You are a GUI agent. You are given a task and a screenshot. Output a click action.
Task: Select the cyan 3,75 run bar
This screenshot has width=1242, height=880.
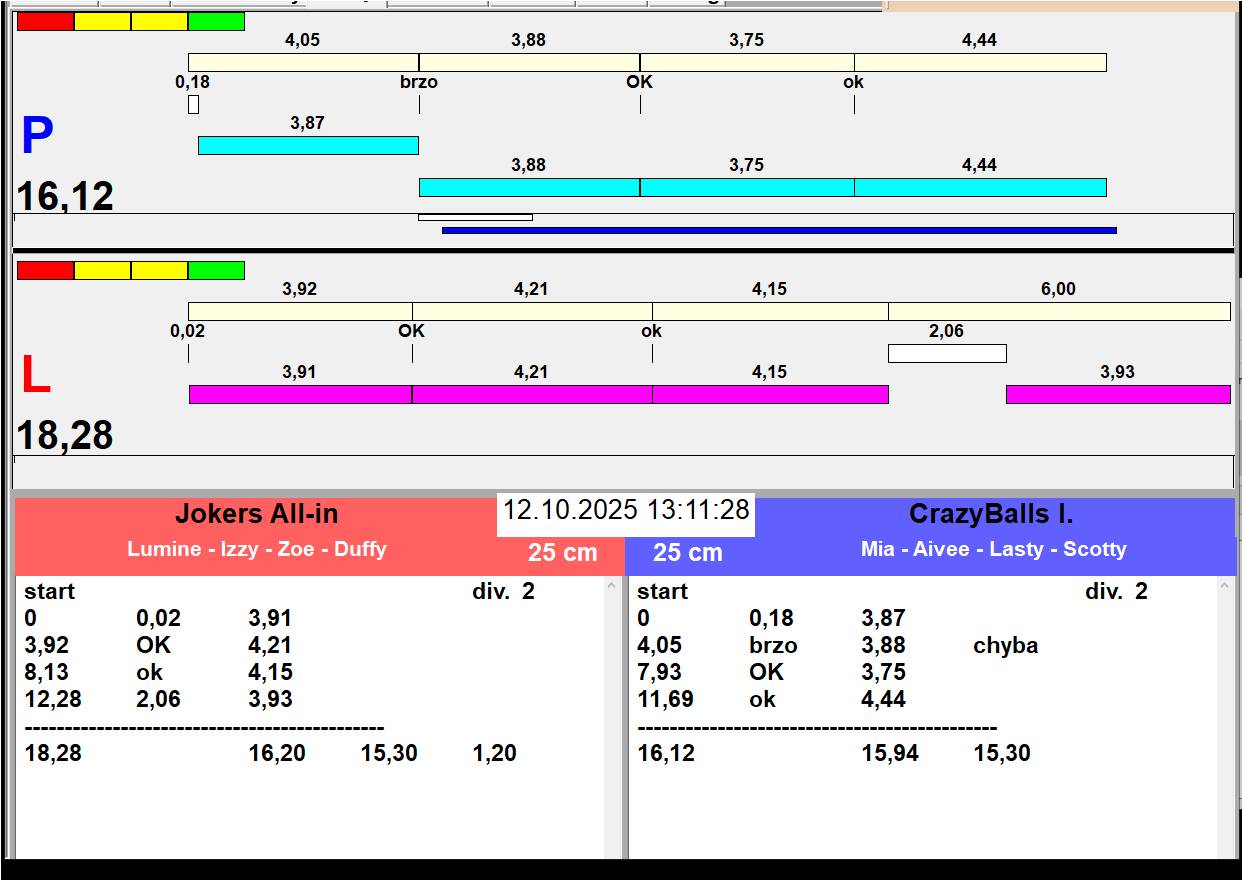[747, 187]
